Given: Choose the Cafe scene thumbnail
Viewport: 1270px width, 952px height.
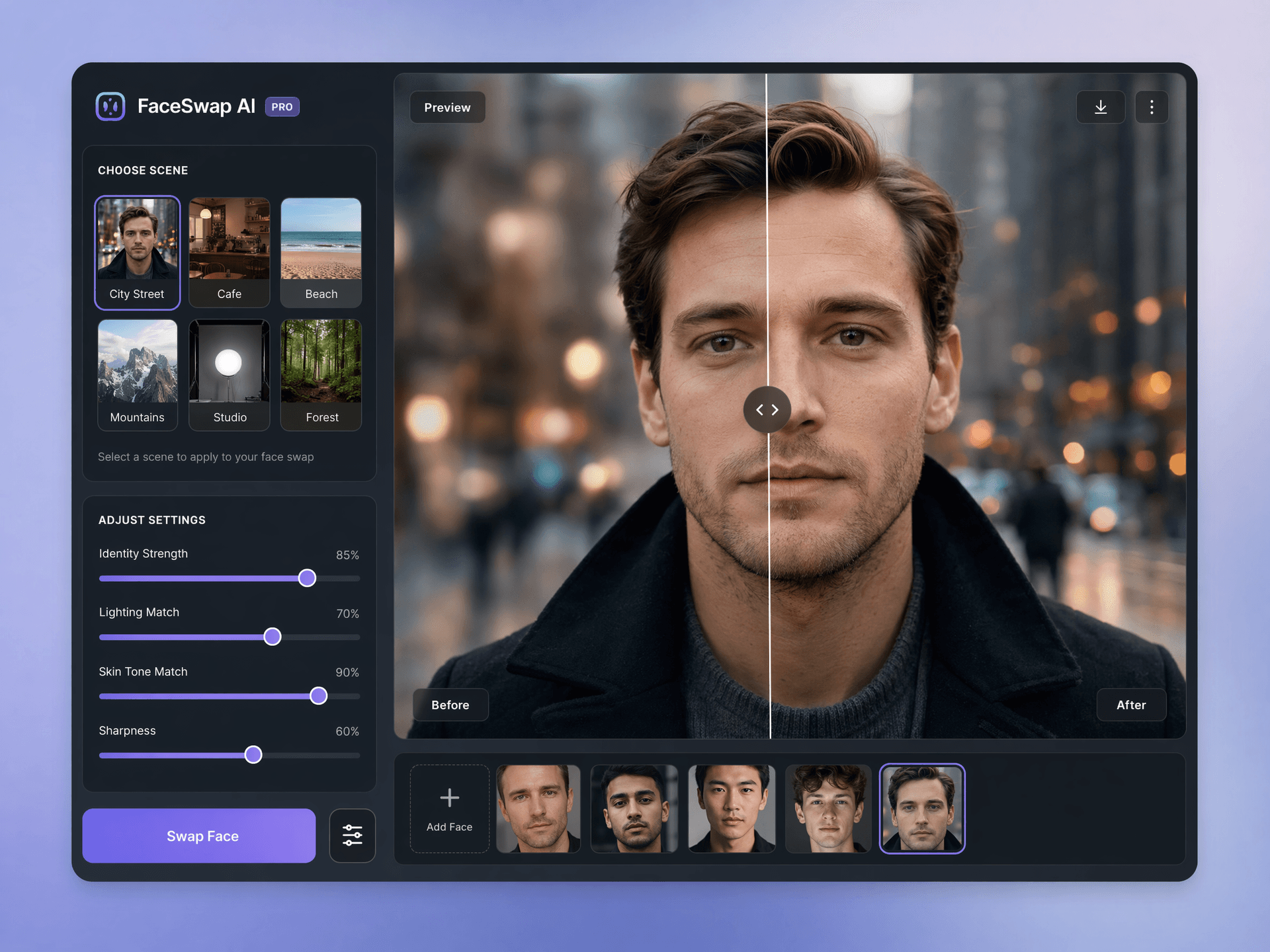Looking at the screenshot, I should [230, 253].
